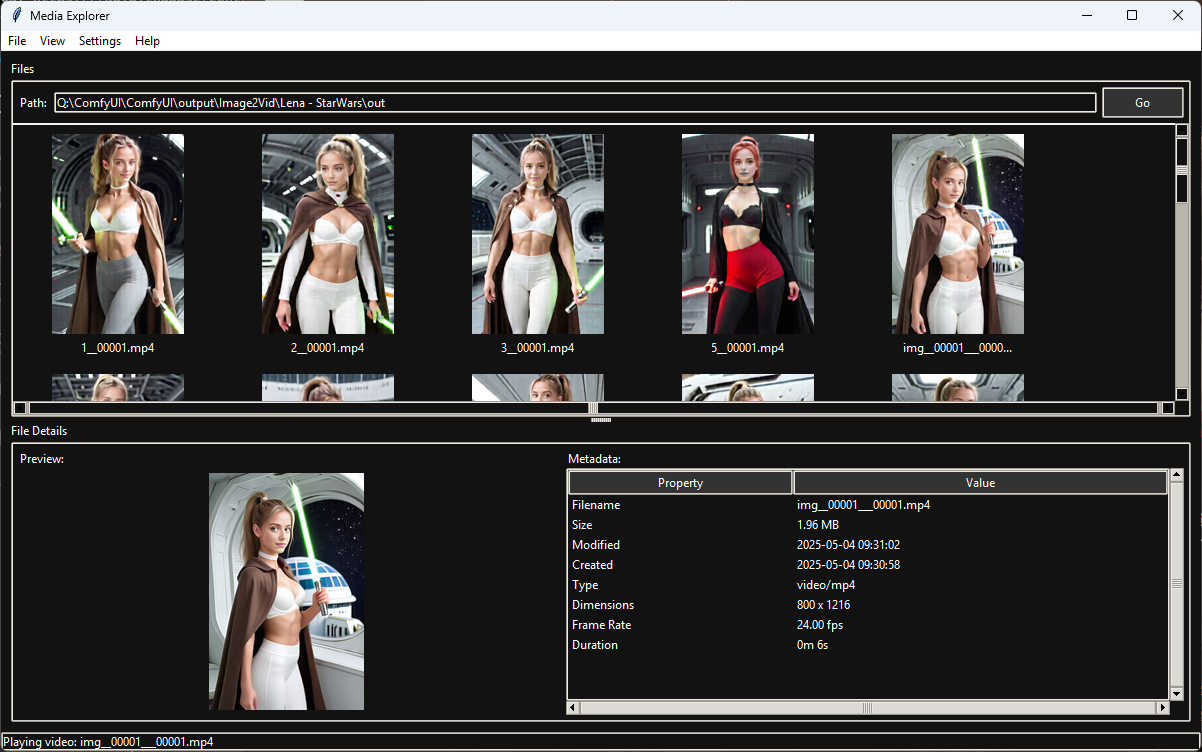Click the 0m 6s duration value

pyautogui.click(x=812, y=645)
